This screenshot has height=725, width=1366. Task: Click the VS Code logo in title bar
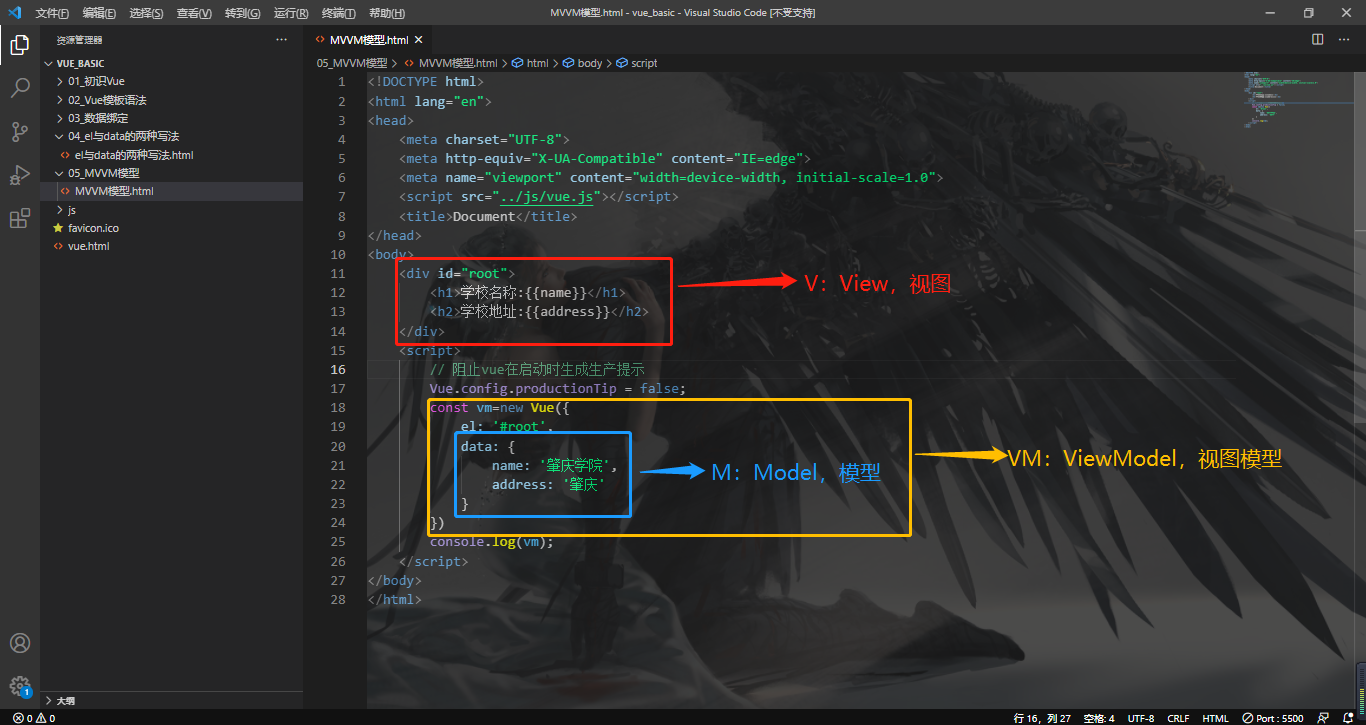point(16,13)
